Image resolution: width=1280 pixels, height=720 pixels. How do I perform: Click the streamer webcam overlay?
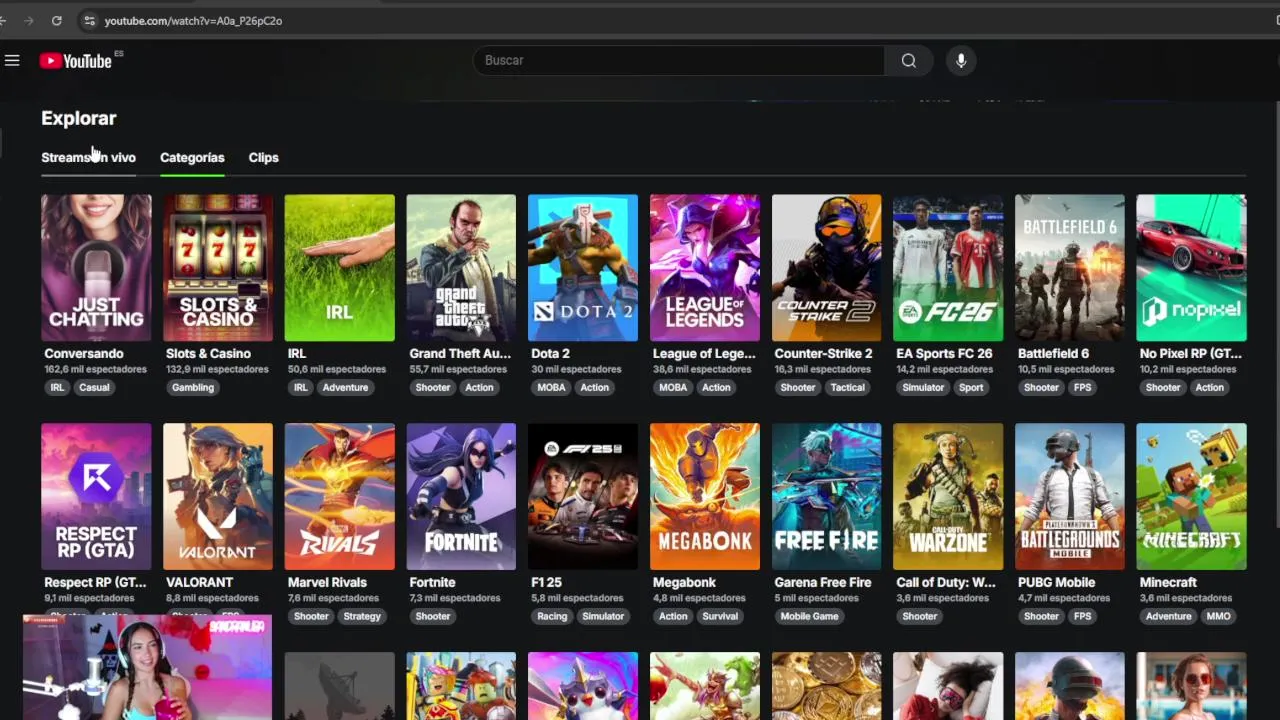tap(147, 668)
